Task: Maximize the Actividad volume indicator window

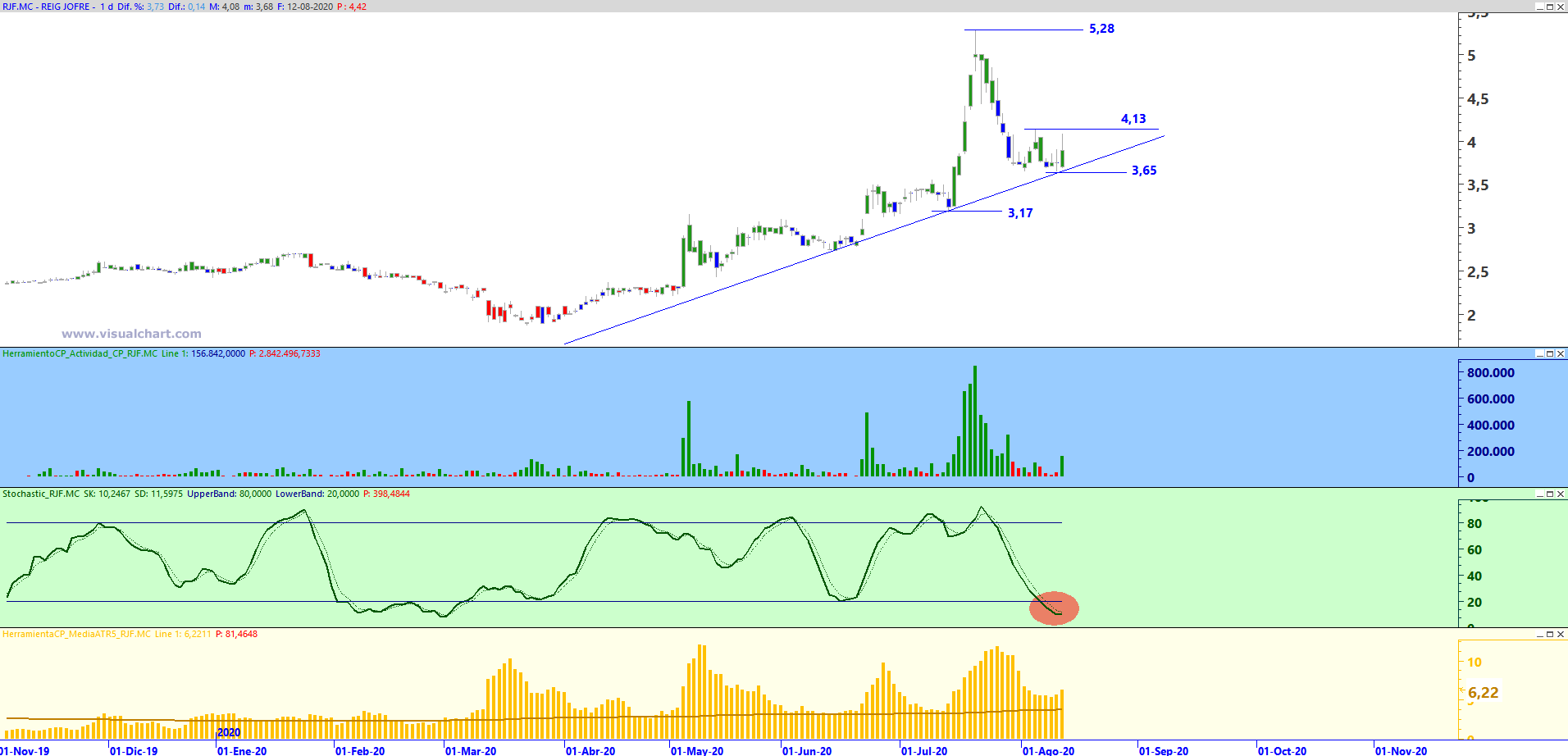Action: pos(1550,353)
